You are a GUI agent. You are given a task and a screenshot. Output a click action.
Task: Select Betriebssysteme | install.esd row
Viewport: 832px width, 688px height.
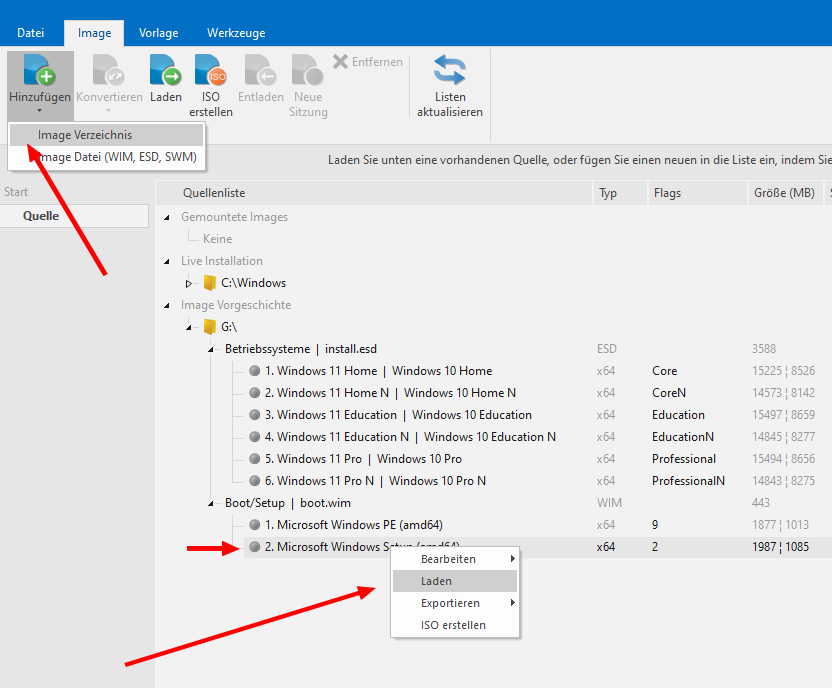tap(301, 349)
